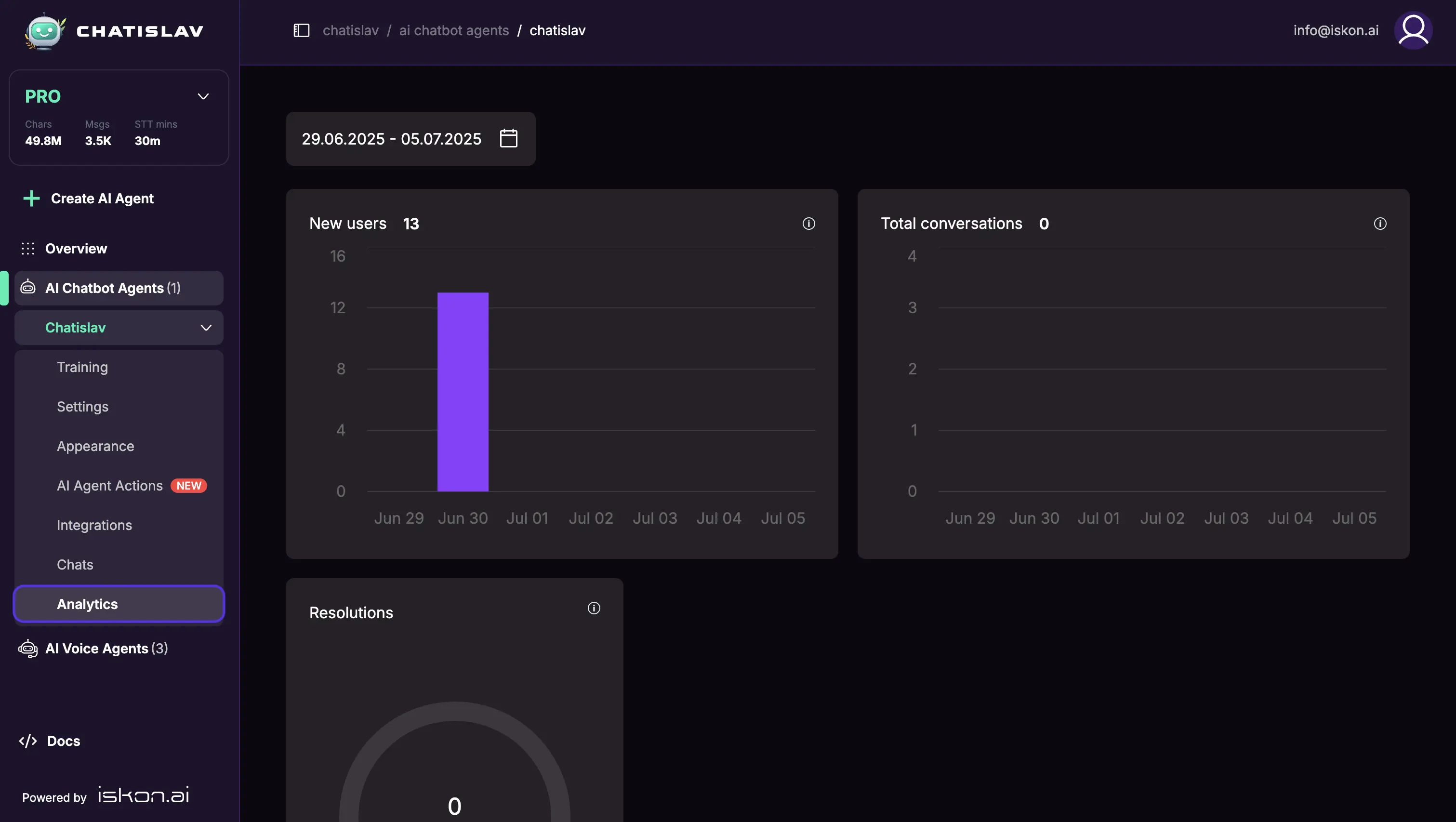Click the Resolutions gauge value 0
This screenshot has height=822, width=1456.
454,806
